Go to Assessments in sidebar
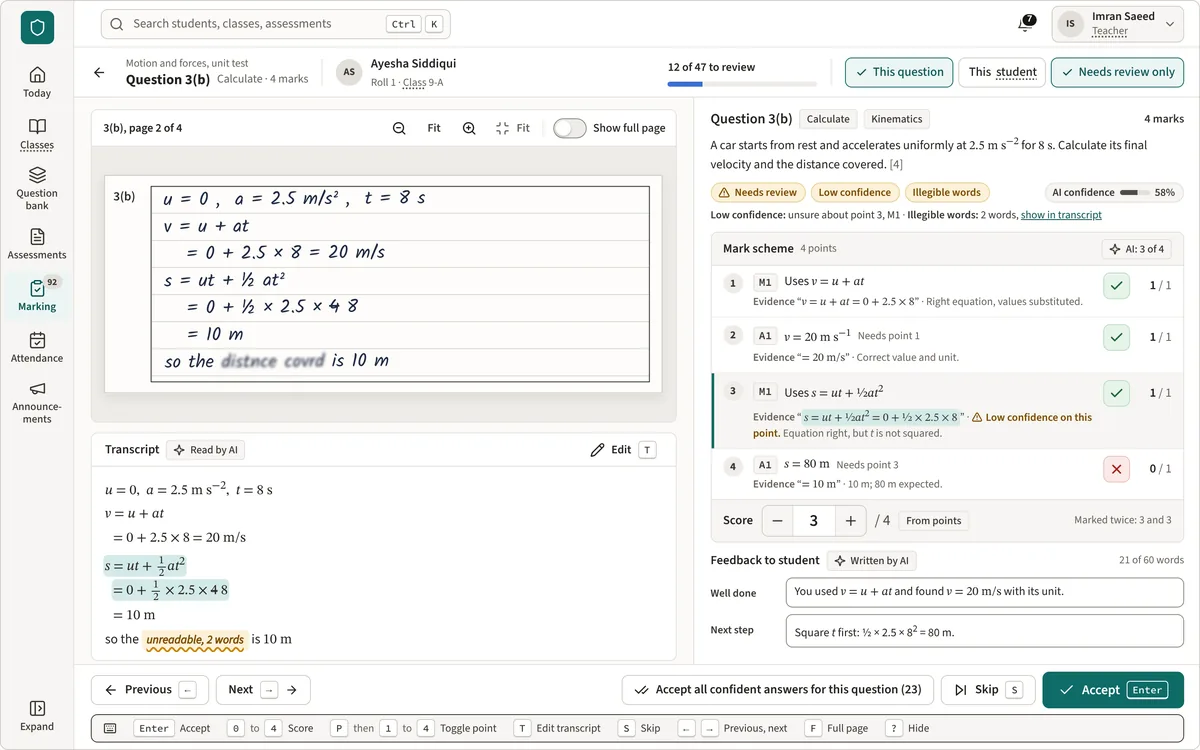The width and height of the screenshot is (1200, 750). 37,244
